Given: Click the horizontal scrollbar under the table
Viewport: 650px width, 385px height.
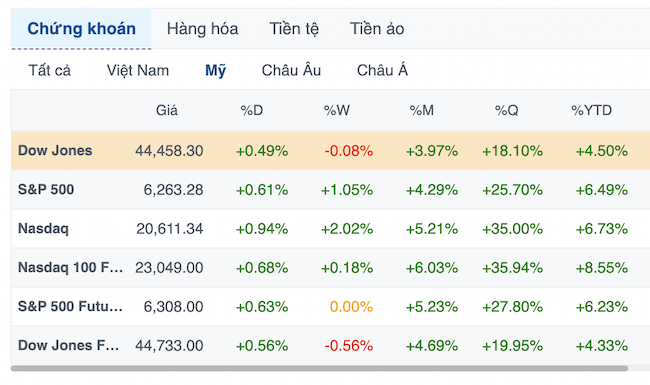Looking at the screenshot, I should coord(319,368).
